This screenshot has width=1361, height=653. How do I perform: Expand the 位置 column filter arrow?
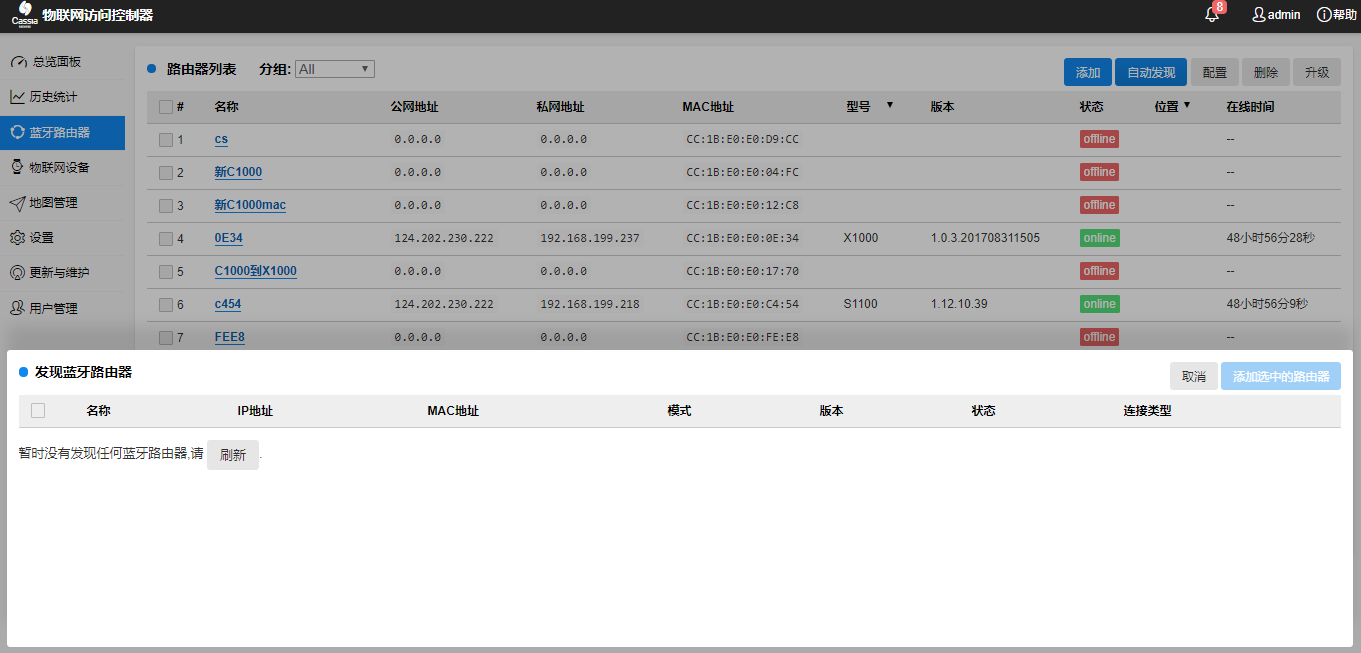(x=1187, y=105)
